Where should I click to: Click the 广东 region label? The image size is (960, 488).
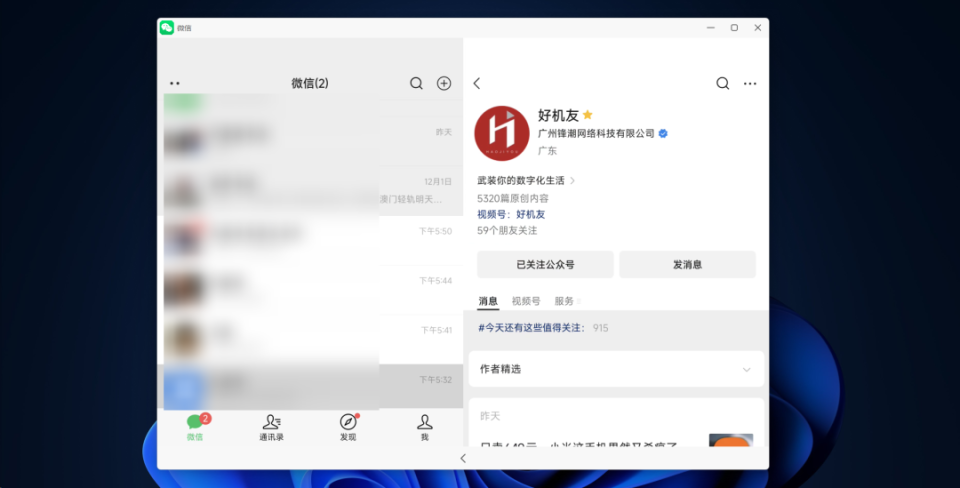[x=547, y=151]
